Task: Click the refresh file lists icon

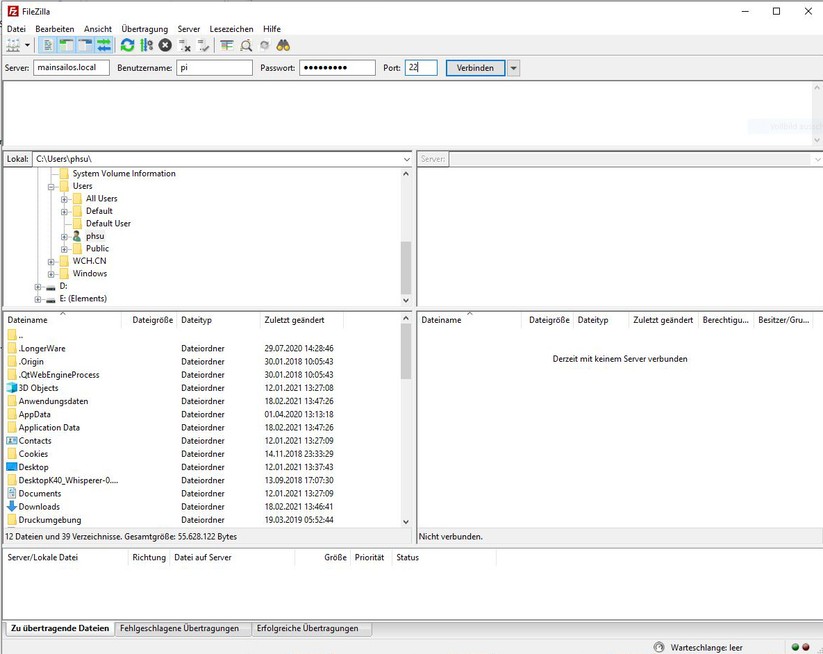Action: 127,45
